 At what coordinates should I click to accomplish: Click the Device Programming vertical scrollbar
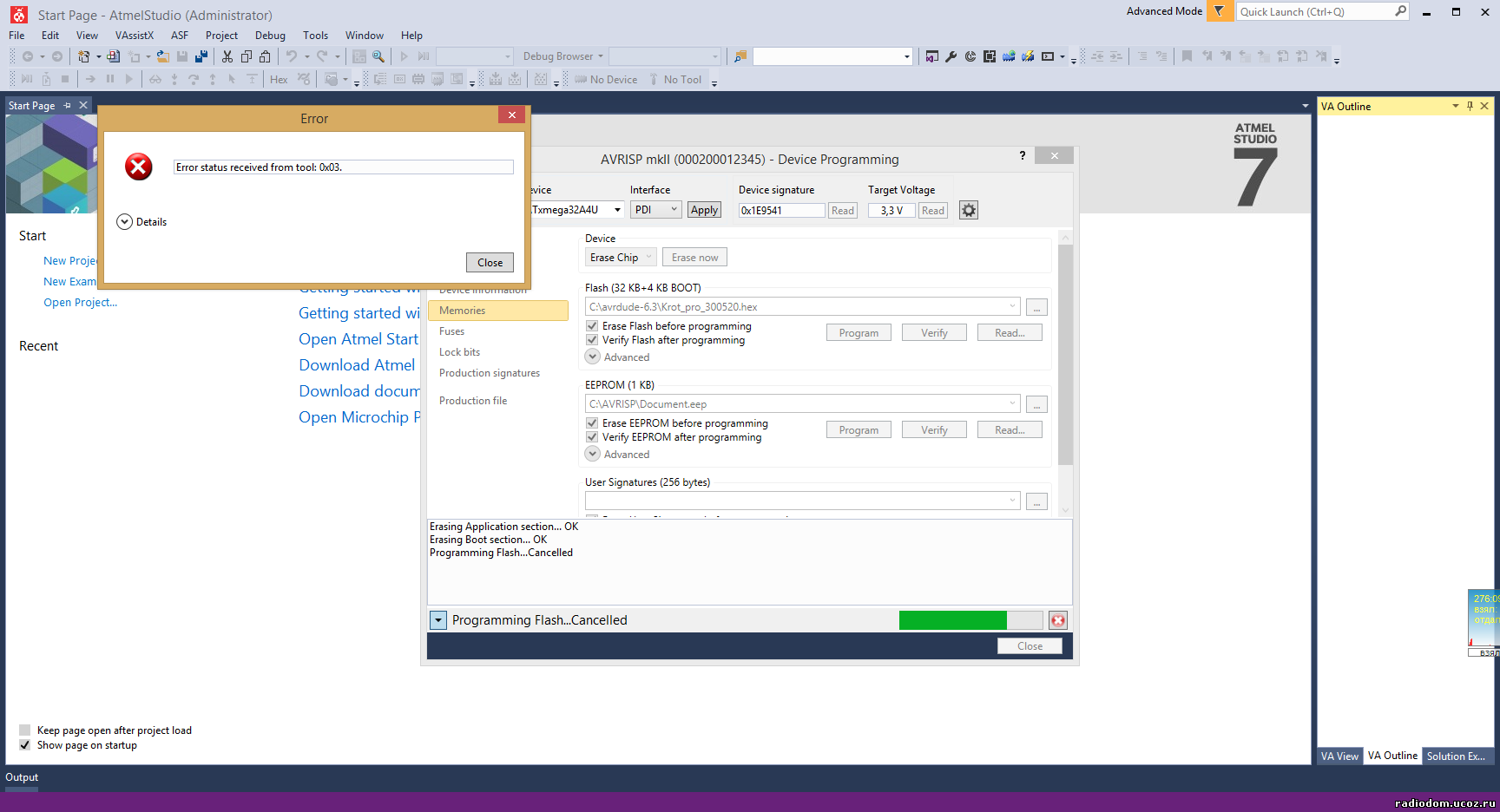tap(1066, 355)
